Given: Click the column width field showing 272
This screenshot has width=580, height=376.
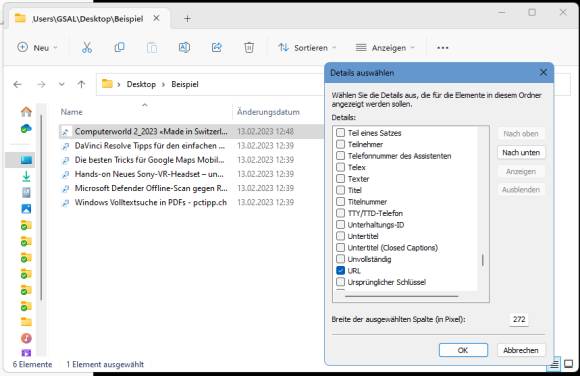Looking at the screenshot, I should (519, 319).
